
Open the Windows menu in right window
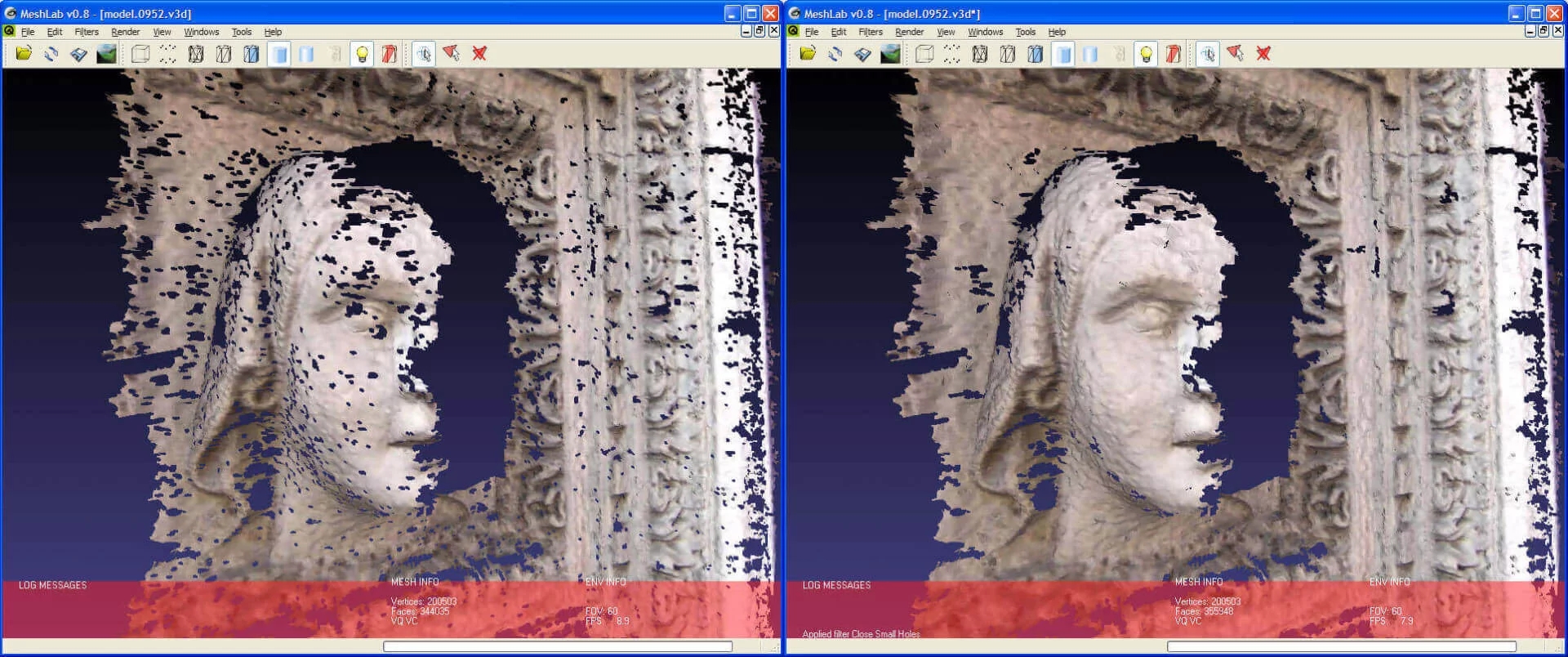click(986, 32)
